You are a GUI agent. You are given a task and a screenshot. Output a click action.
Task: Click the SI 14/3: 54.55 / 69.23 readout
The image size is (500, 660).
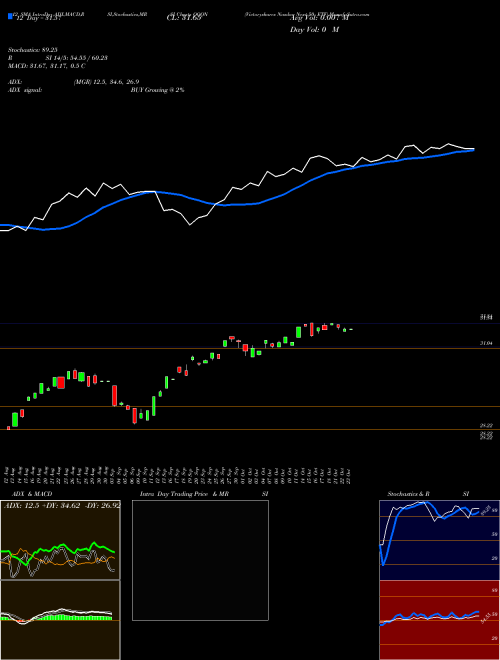(x=77, y=57)
